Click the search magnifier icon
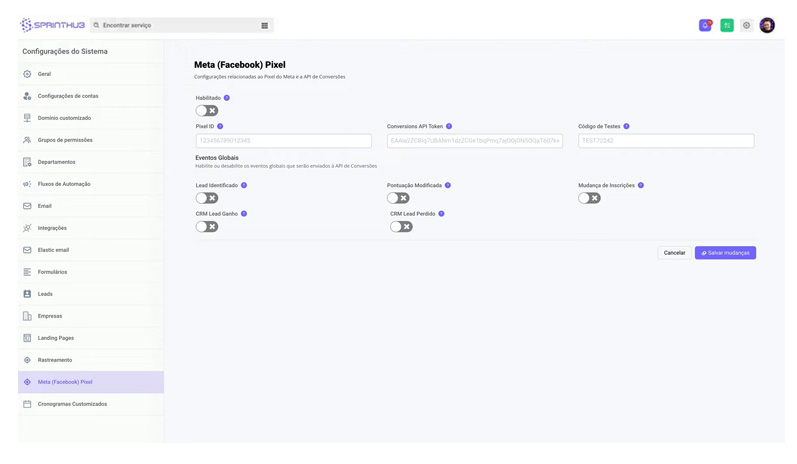This screenshot has width=797, height=464. (x=96, y=25)
